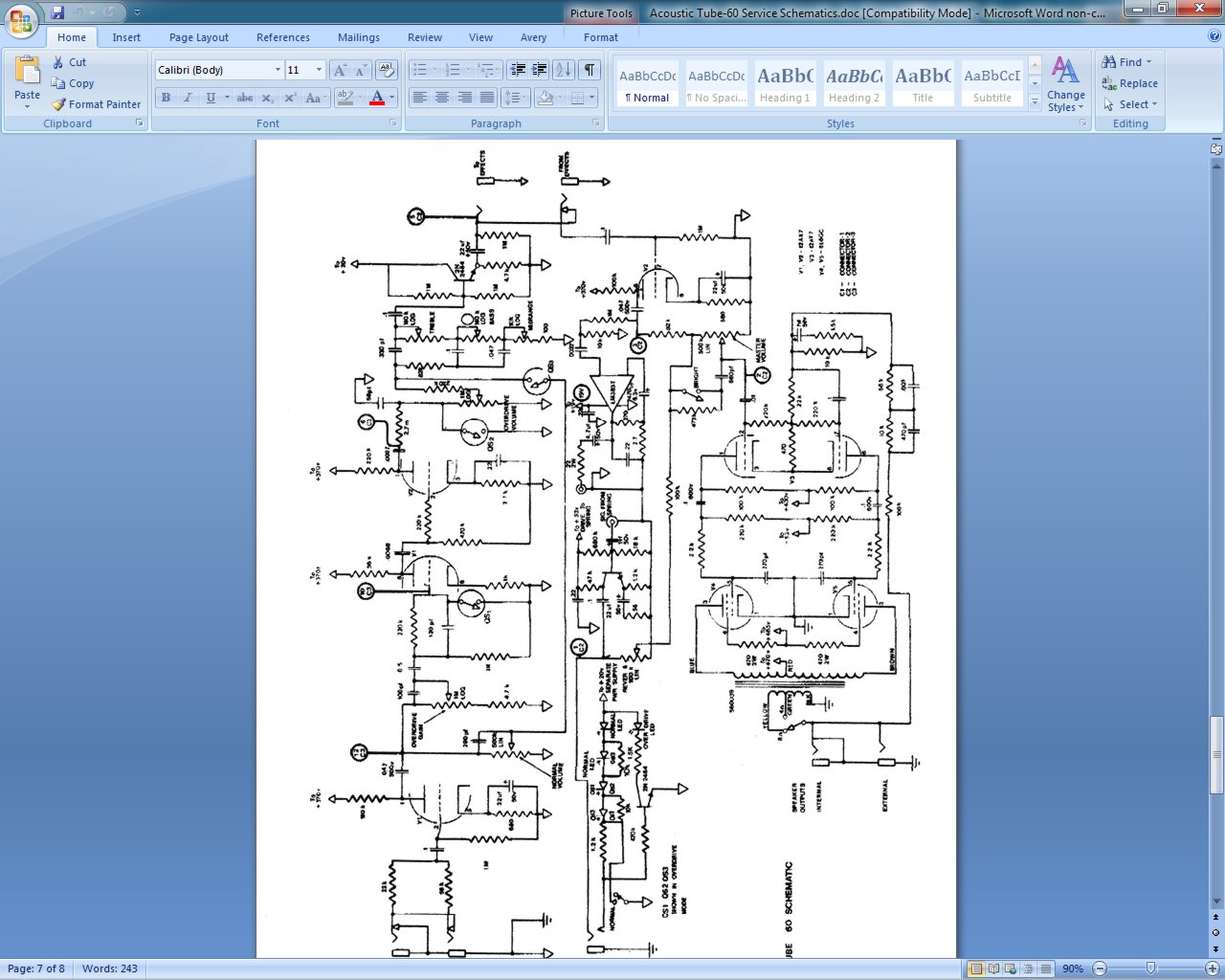This screenshot has height=980, width=1225.
Task: Open Find dropdown arrow
Action: pyautogui.click(x=1149, y=62)
